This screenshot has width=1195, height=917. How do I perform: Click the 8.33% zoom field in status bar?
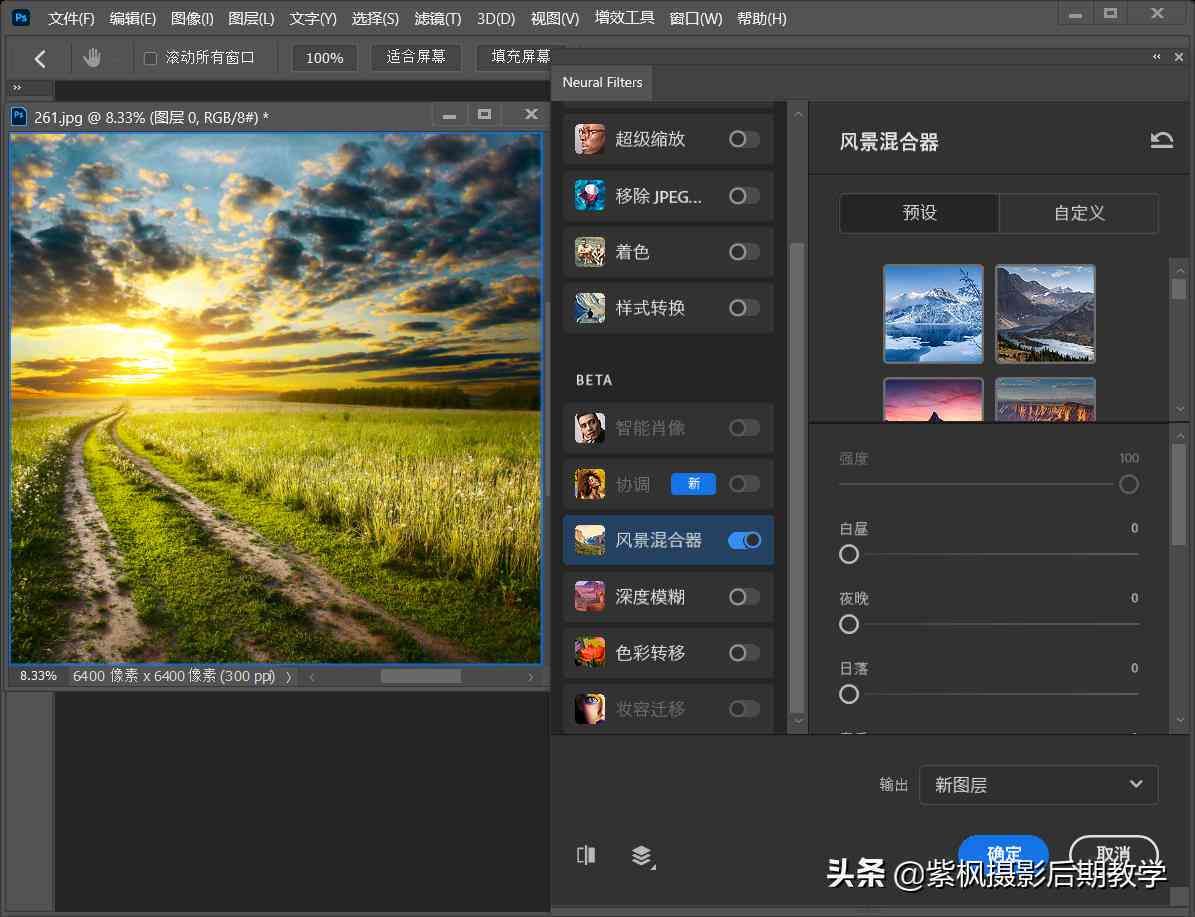(38, 676)
